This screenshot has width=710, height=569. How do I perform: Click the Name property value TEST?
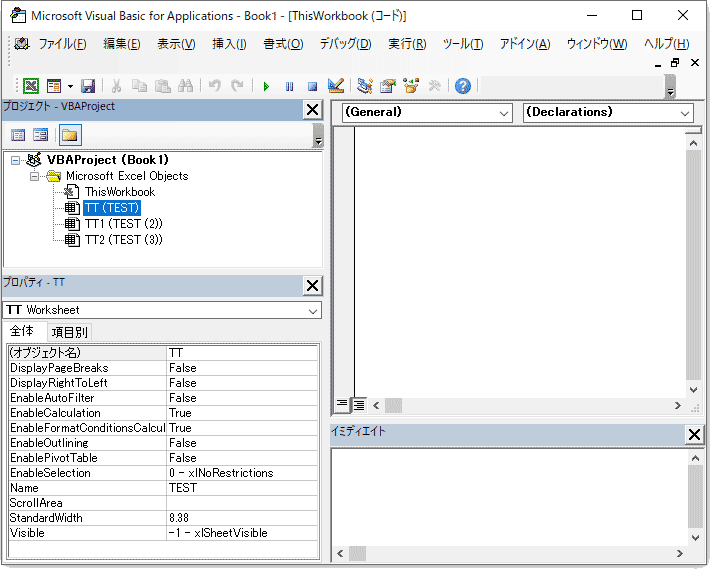(242, 488)
